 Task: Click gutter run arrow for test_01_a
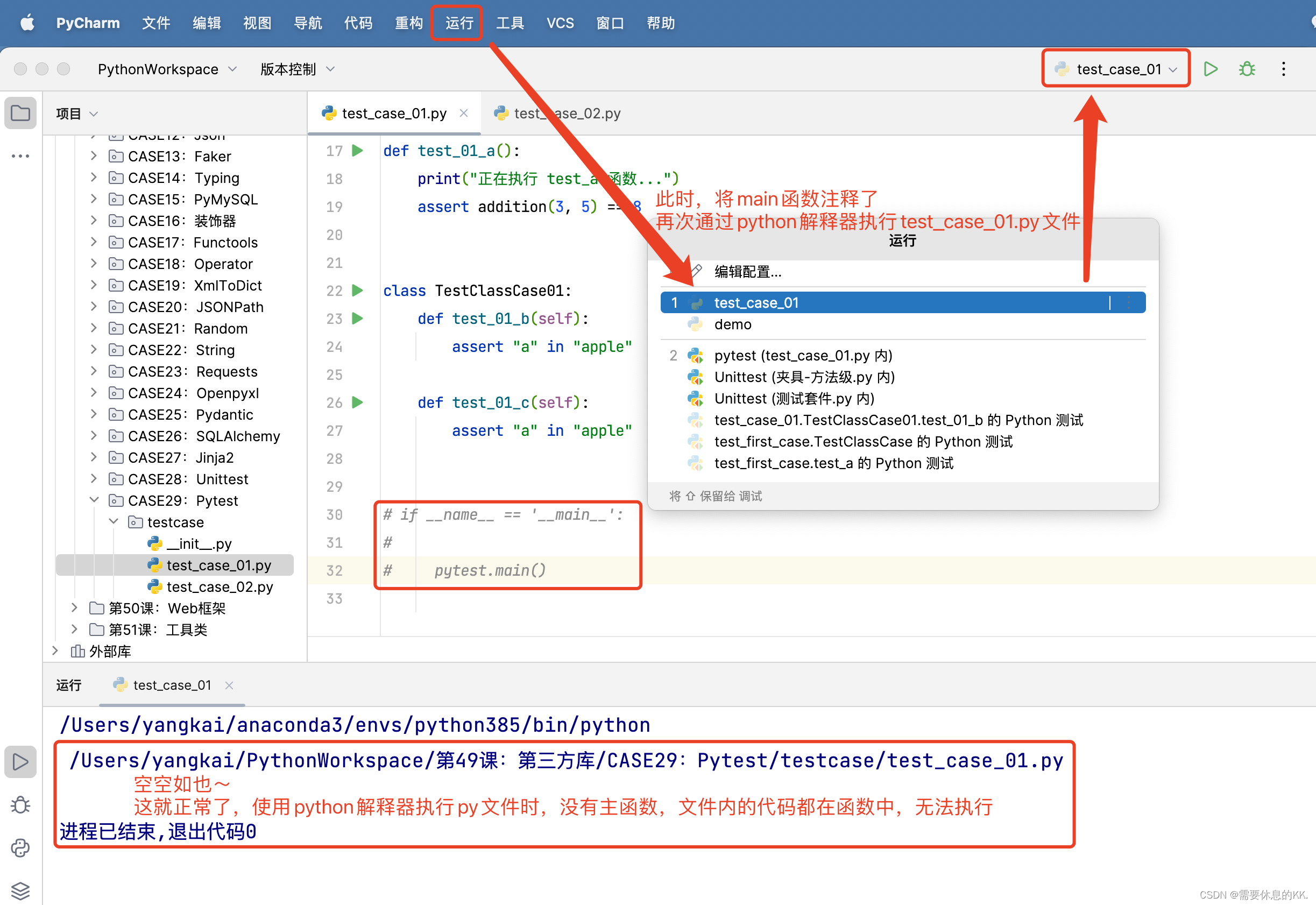pyautogui.click(x=357, y=151)
